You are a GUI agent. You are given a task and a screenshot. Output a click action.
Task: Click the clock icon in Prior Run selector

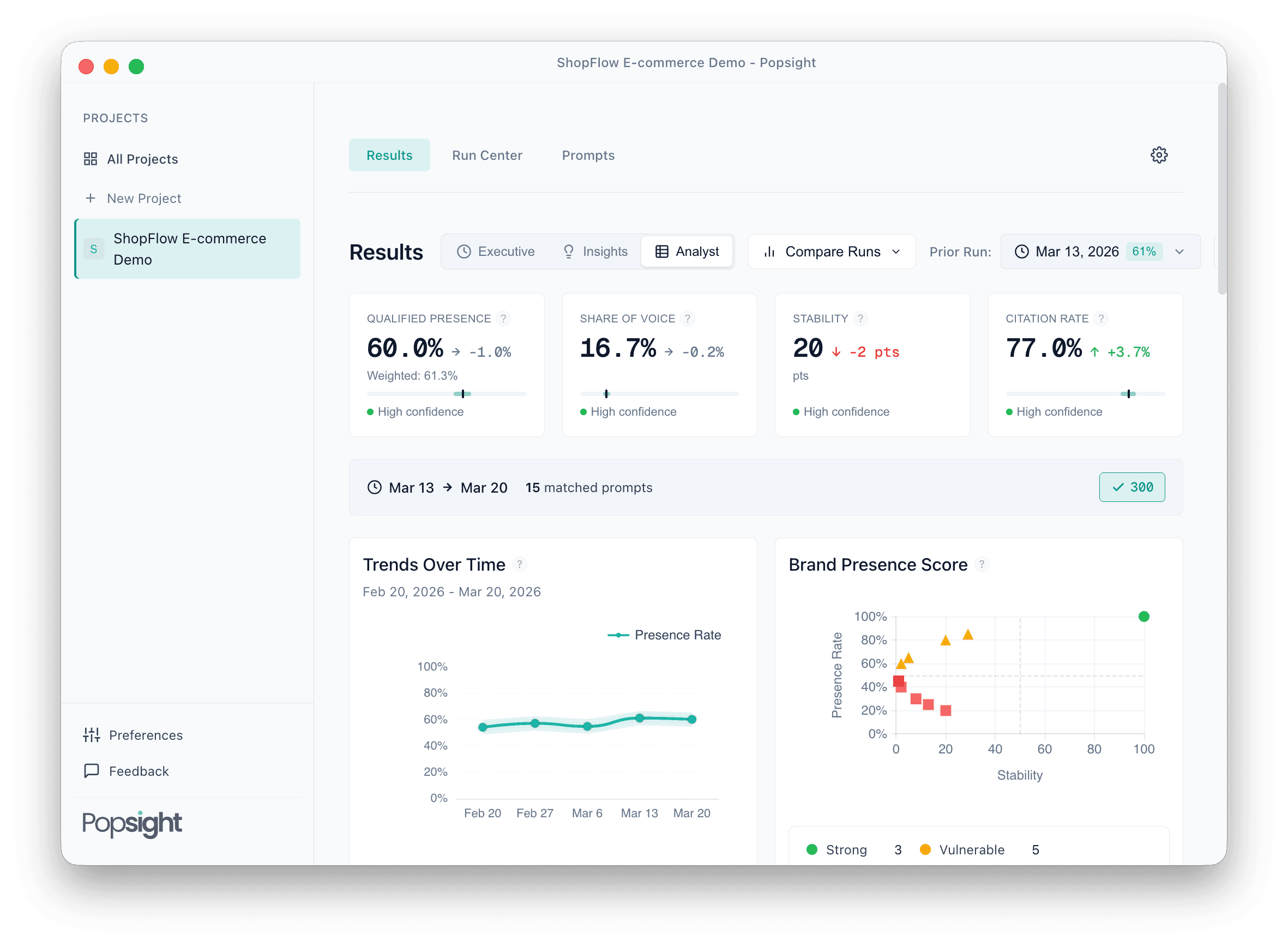(1021, 252)
